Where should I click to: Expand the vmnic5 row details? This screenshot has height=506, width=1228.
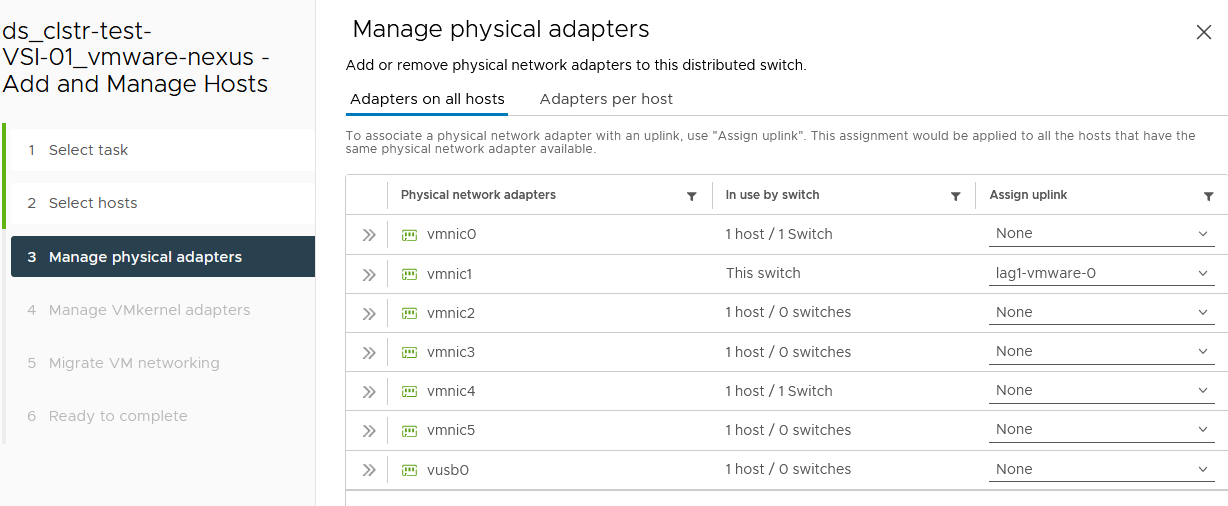[x=369, y=430]
